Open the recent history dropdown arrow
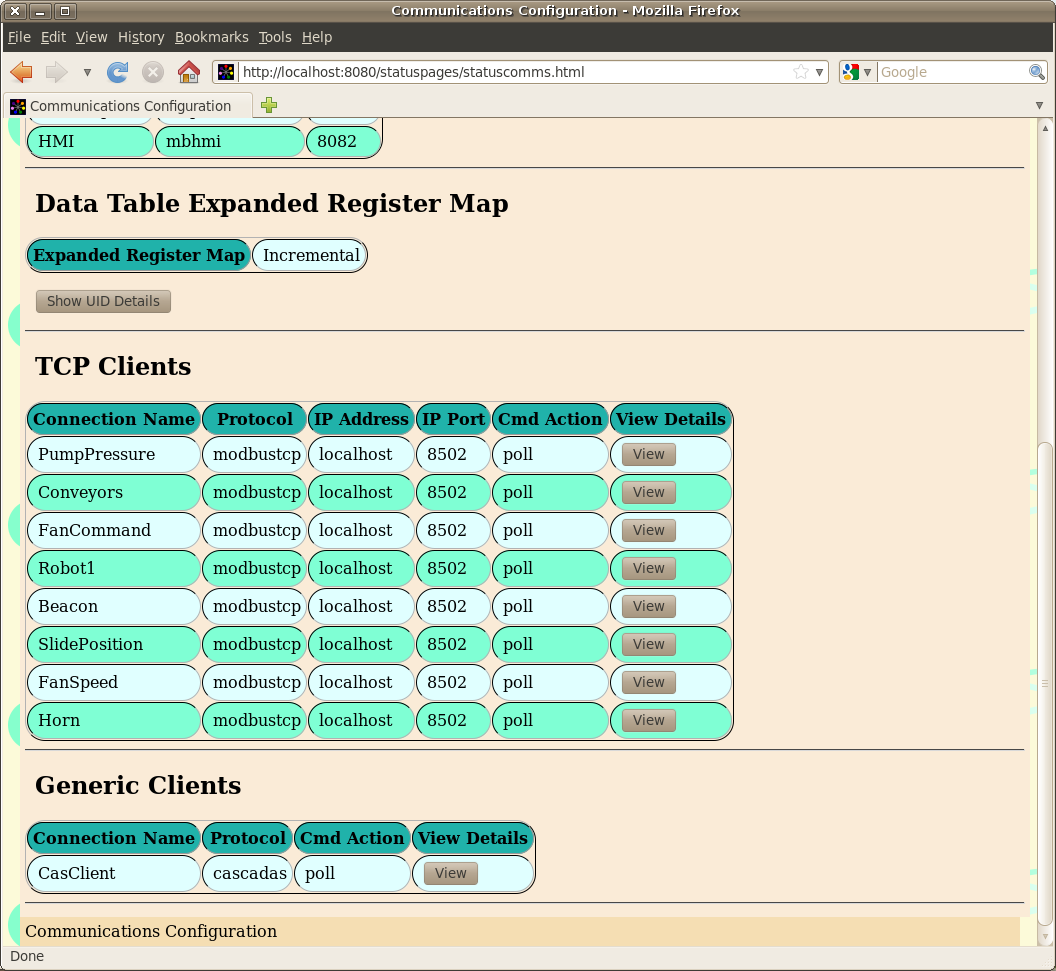 click(86, 72)
